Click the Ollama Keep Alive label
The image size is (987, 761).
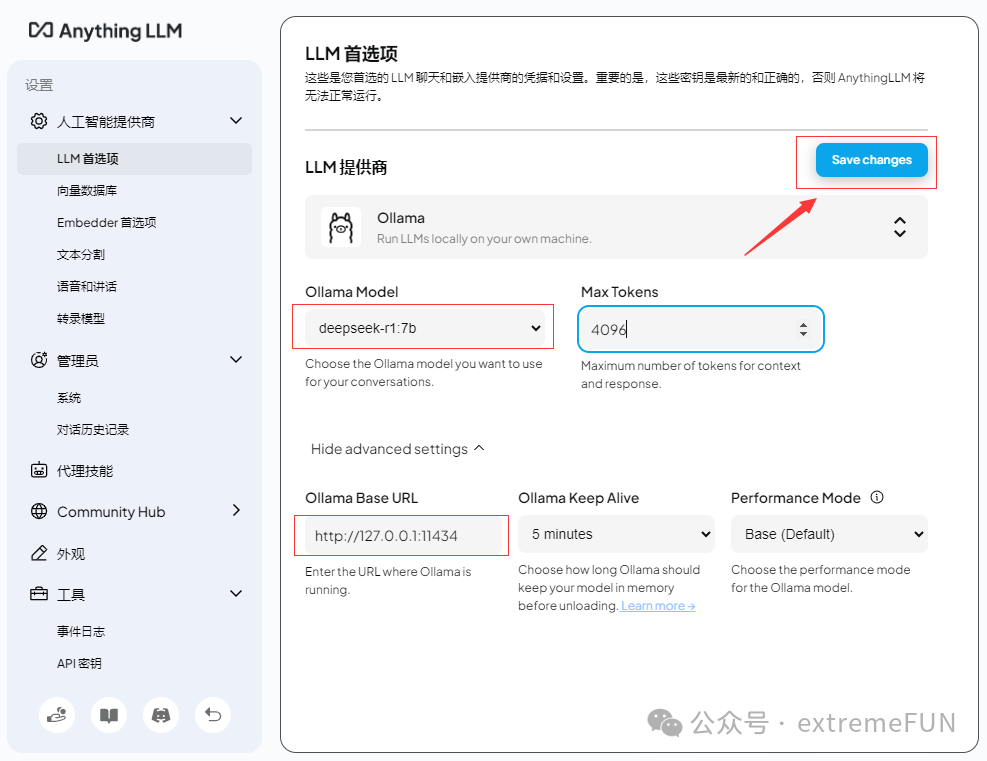[578, 498]
